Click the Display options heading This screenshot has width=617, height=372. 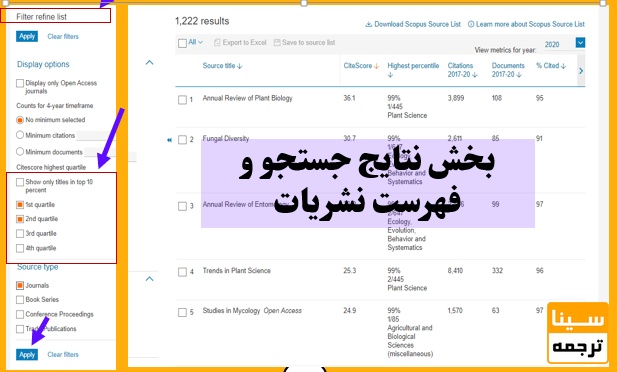[43, 64]
